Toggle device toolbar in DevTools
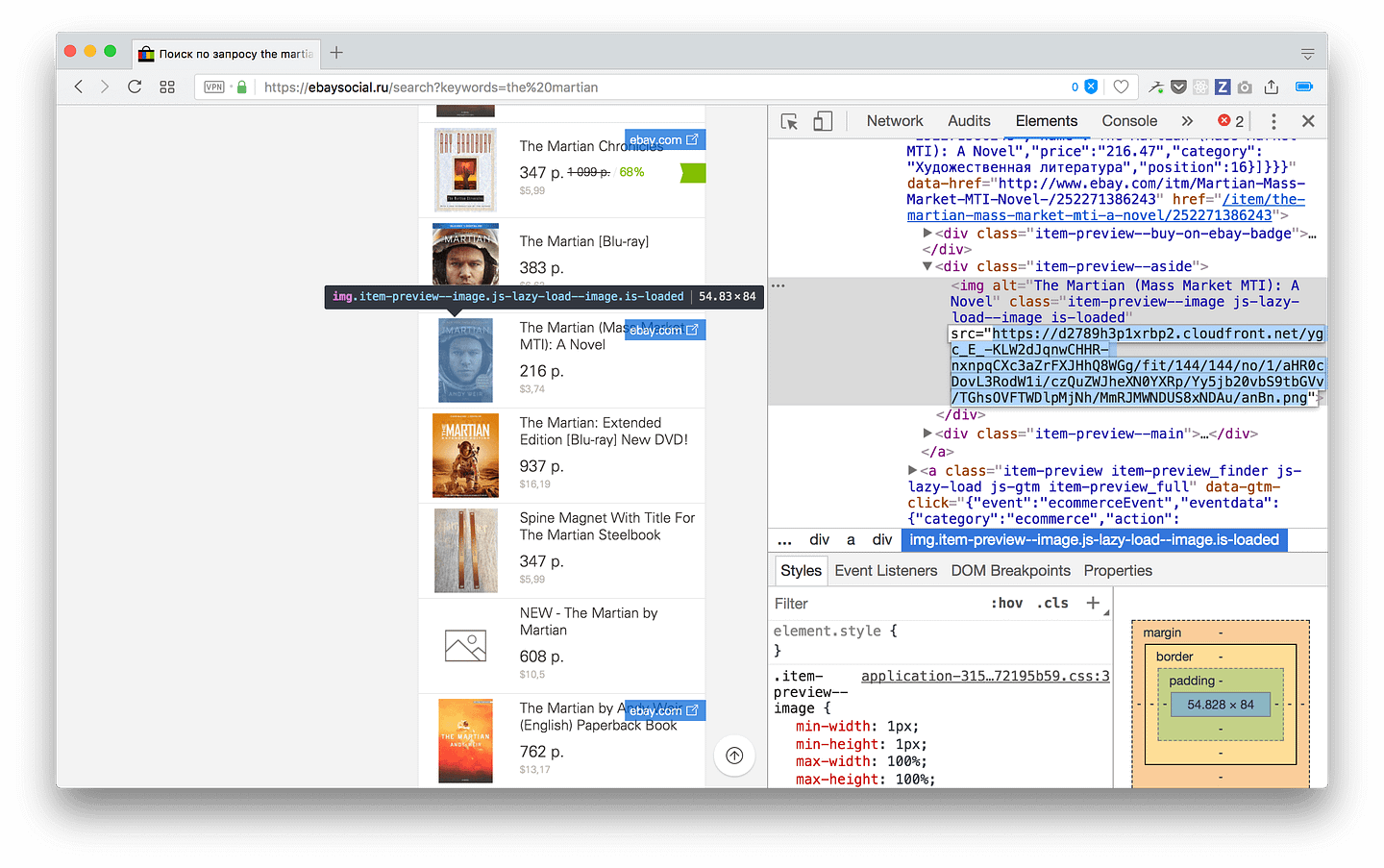 [823, 121]
